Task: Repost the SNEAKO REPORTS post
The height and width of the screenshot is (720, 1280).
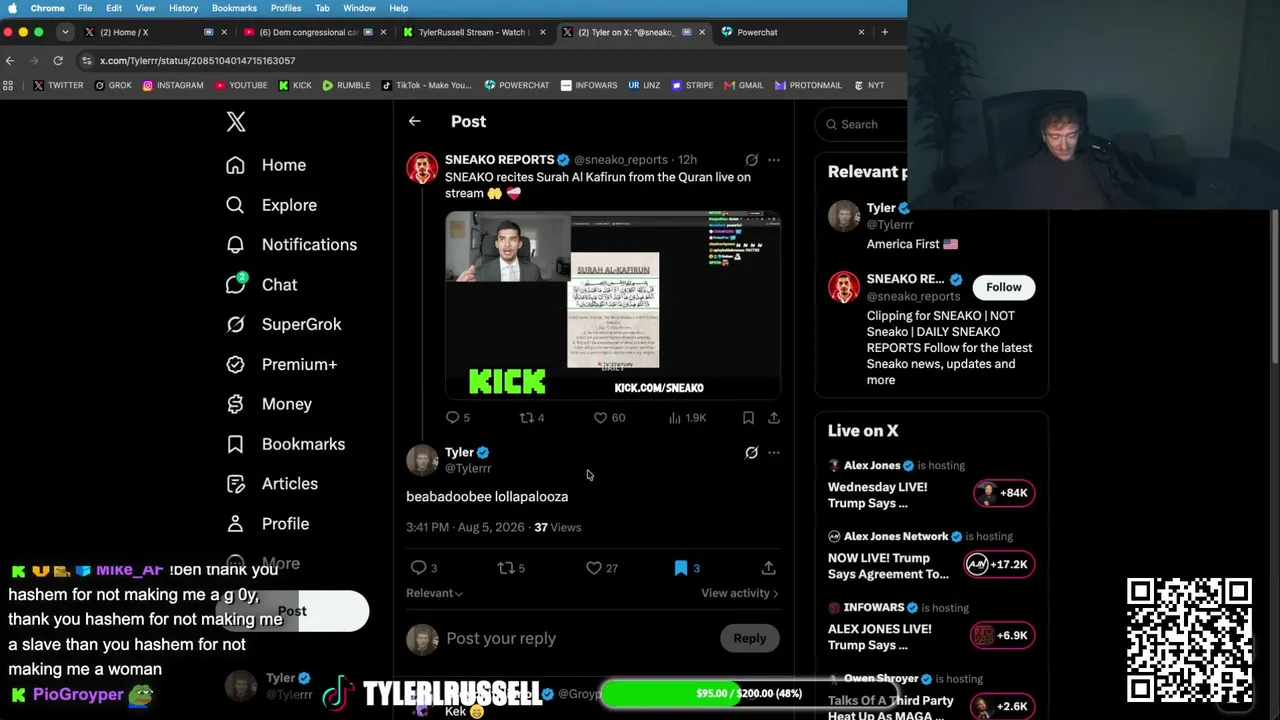Action: pyautogui.click(x=531, y=418)
